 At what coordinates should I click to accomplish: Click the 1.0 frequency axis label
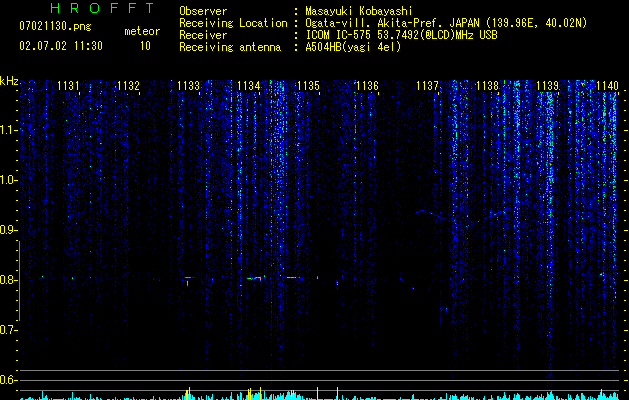pyautogui.click(x=8, y=180)
